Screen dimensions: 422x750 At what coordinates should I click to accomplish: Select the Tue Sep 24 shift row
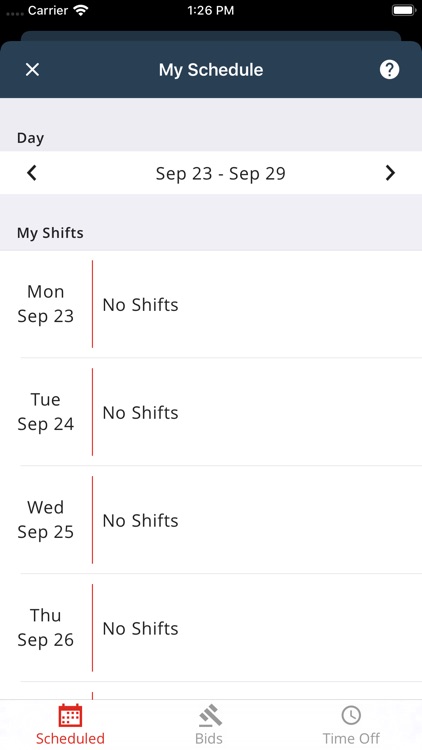(211, 412)
